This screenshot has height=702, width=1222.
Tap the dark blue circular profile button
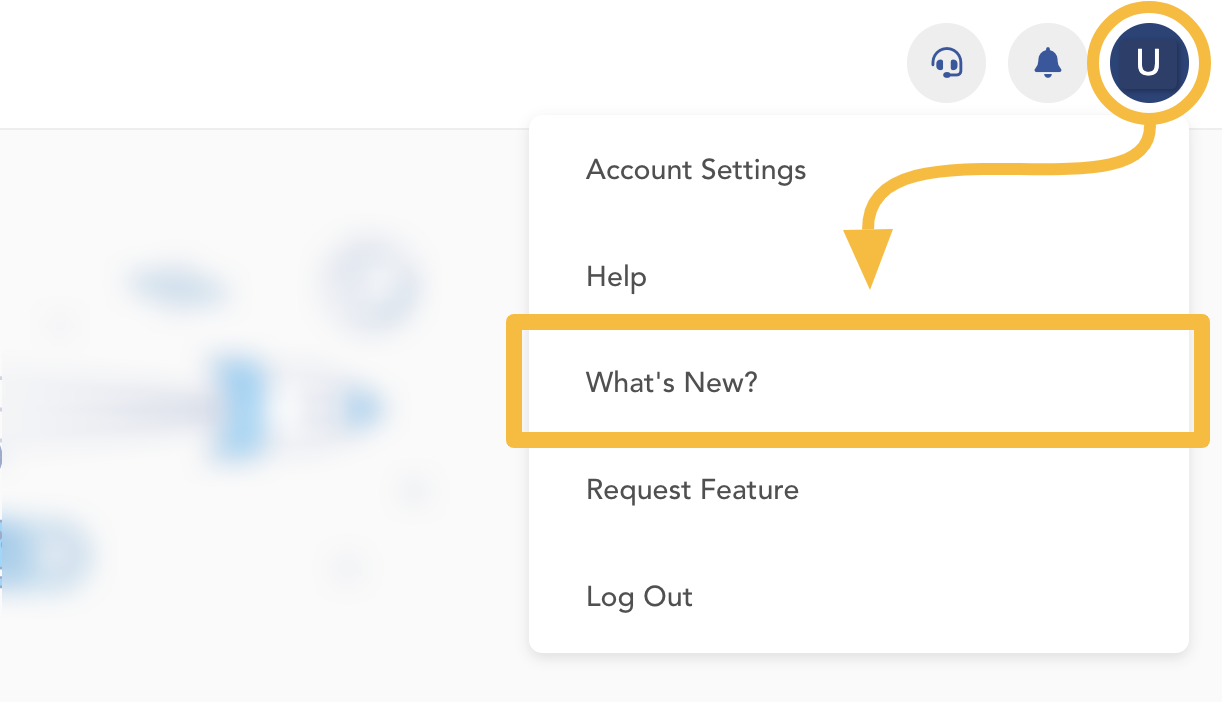(x=1148, y=63)
